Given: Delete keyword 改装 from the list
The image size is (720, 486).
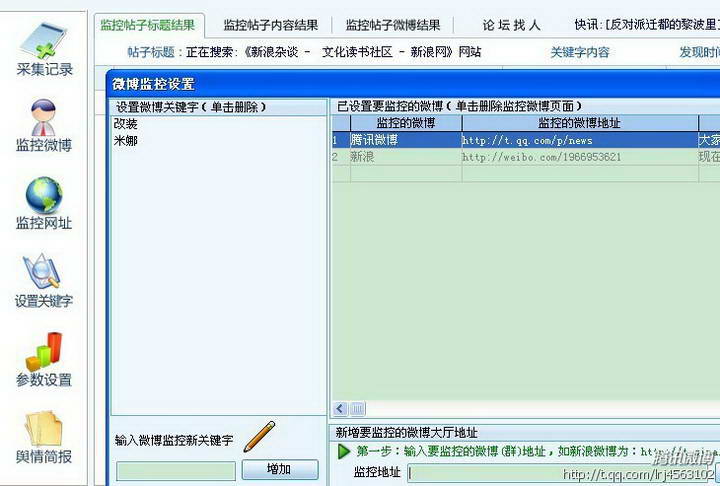Looking at the screenshot, I should click(126, 124).
